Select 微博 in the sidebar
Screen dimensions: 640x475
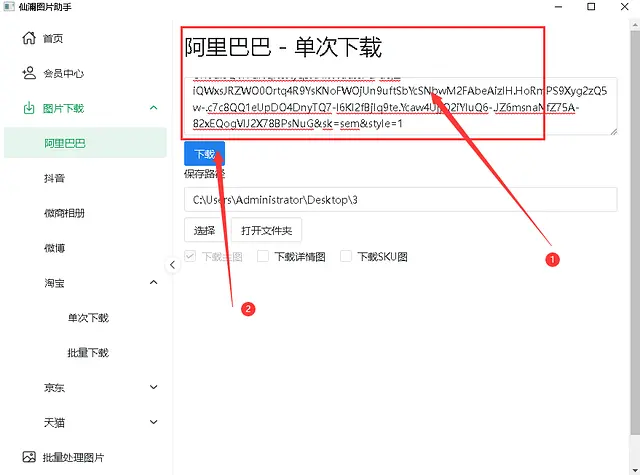[x=54, y=248]
